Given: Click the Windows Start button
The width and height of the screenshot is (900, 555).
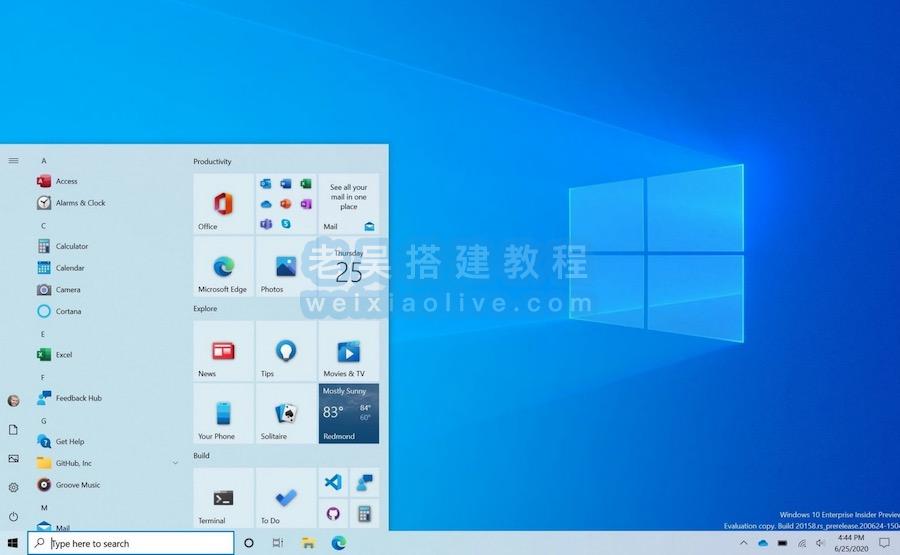Looking at the screenshot, I should 13,543.
